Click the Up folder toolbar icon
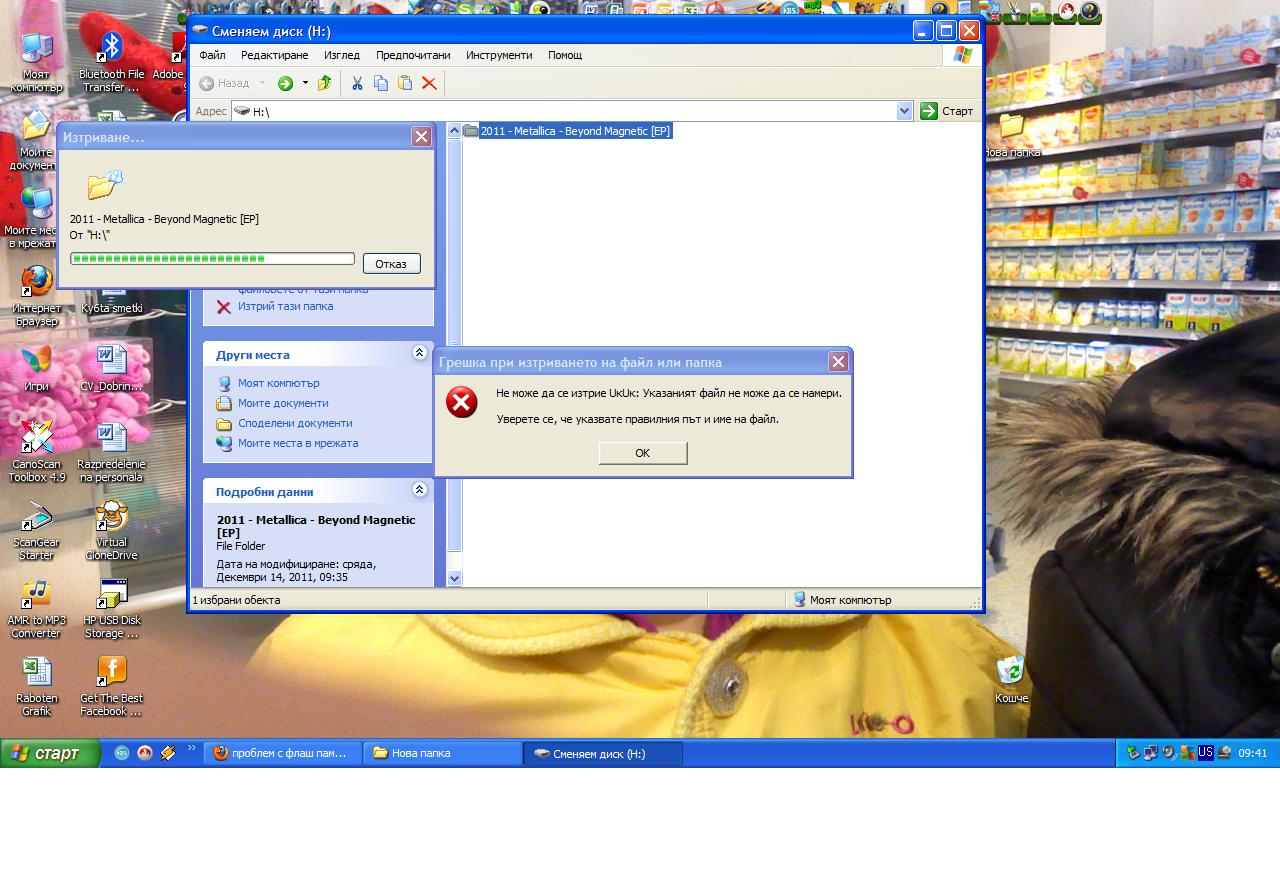This screenshot has width=1280, height=896. click(x=324, y=83)
